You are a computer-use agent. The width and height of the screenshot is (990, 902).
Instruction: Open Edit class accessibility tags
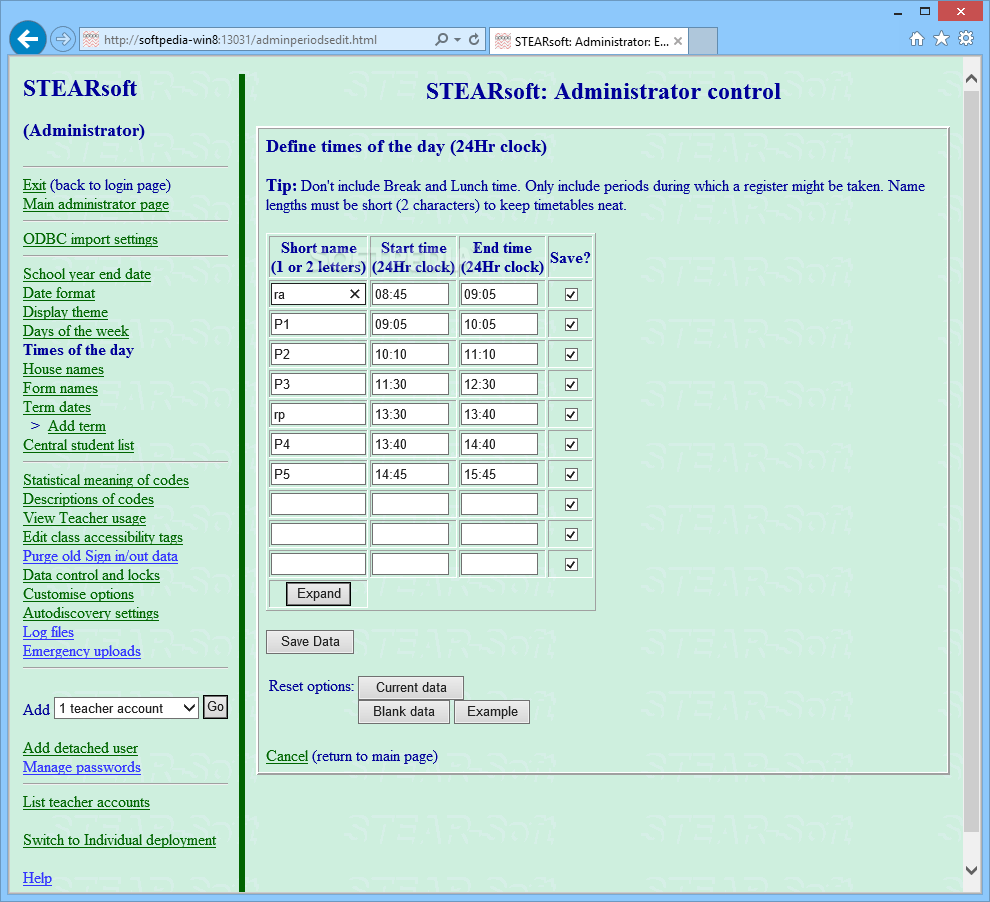tap(103, 537)
